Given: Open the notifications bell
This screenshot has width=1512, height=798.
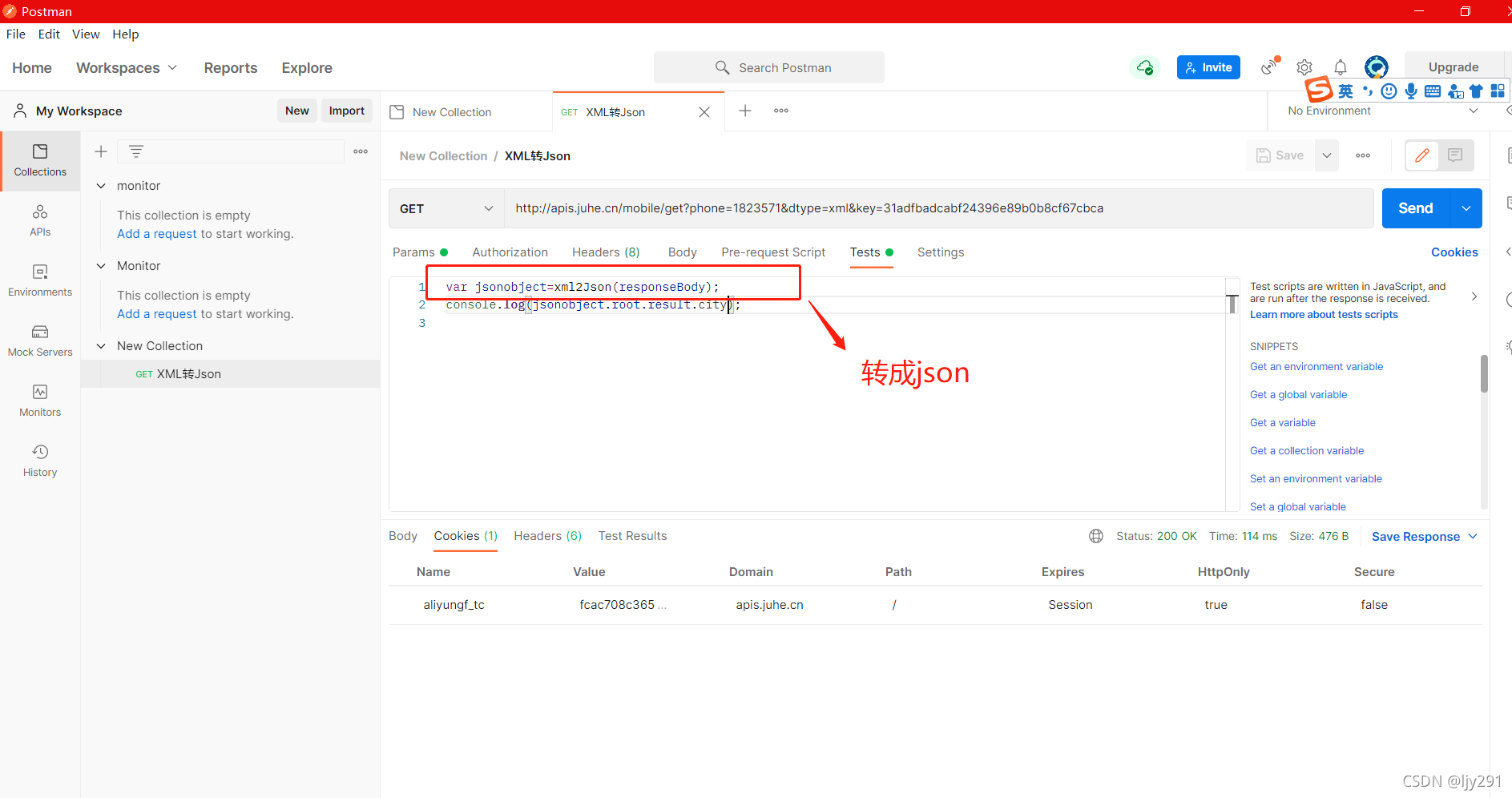Looking at the screenshot, I should click(x=1340, y=67).
